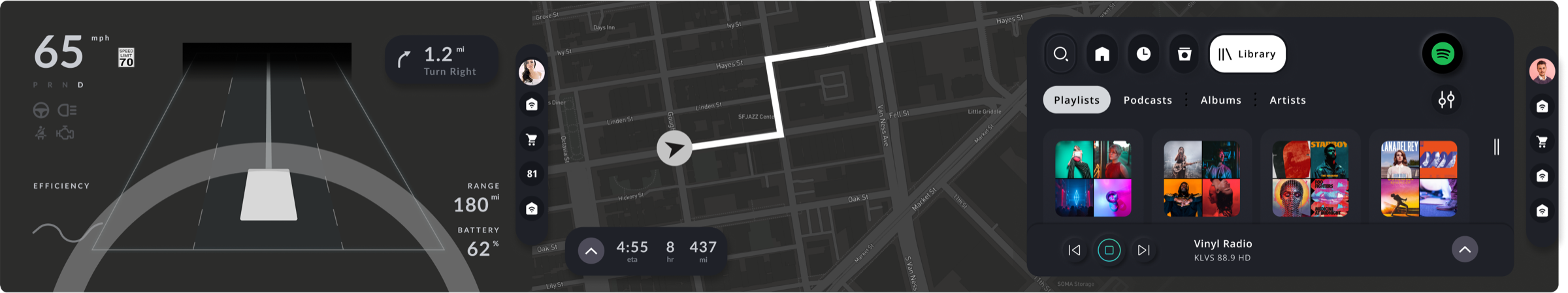Switch to the Albums tab

click(x=1221, y=100)
